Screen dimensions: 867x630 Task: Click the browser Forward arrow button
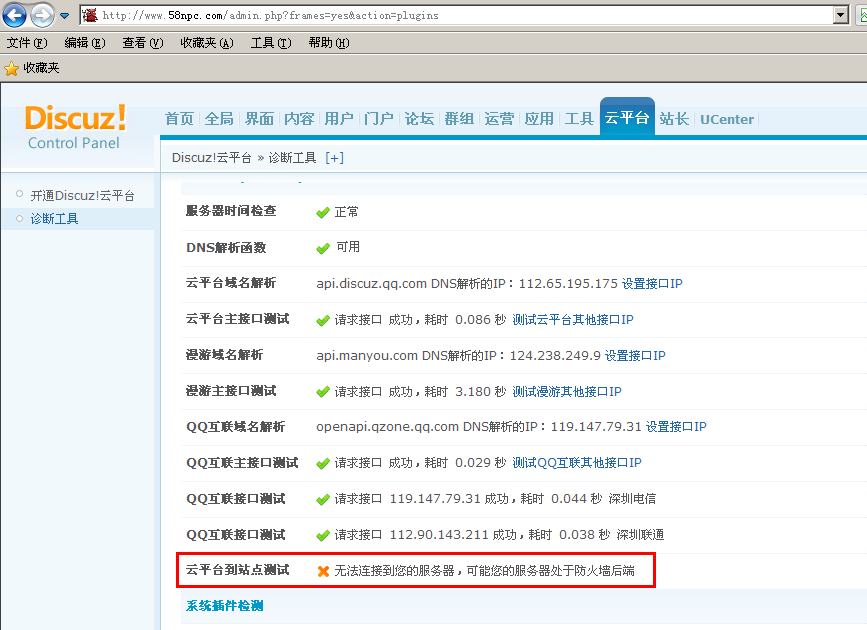click(43, 15)
